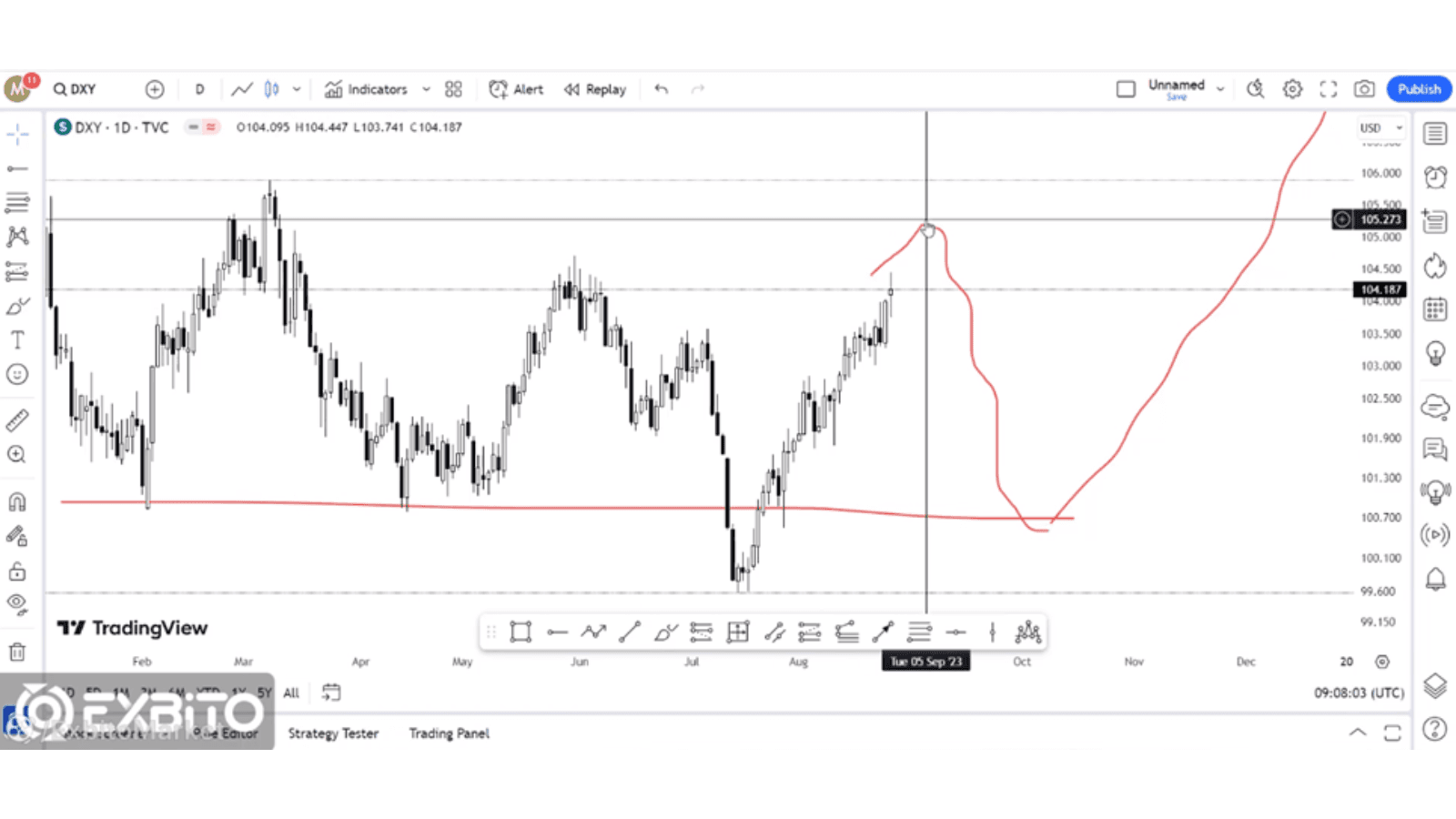Undo the last chart action
The image size is (1456, 819).
(x=662, y=89)
